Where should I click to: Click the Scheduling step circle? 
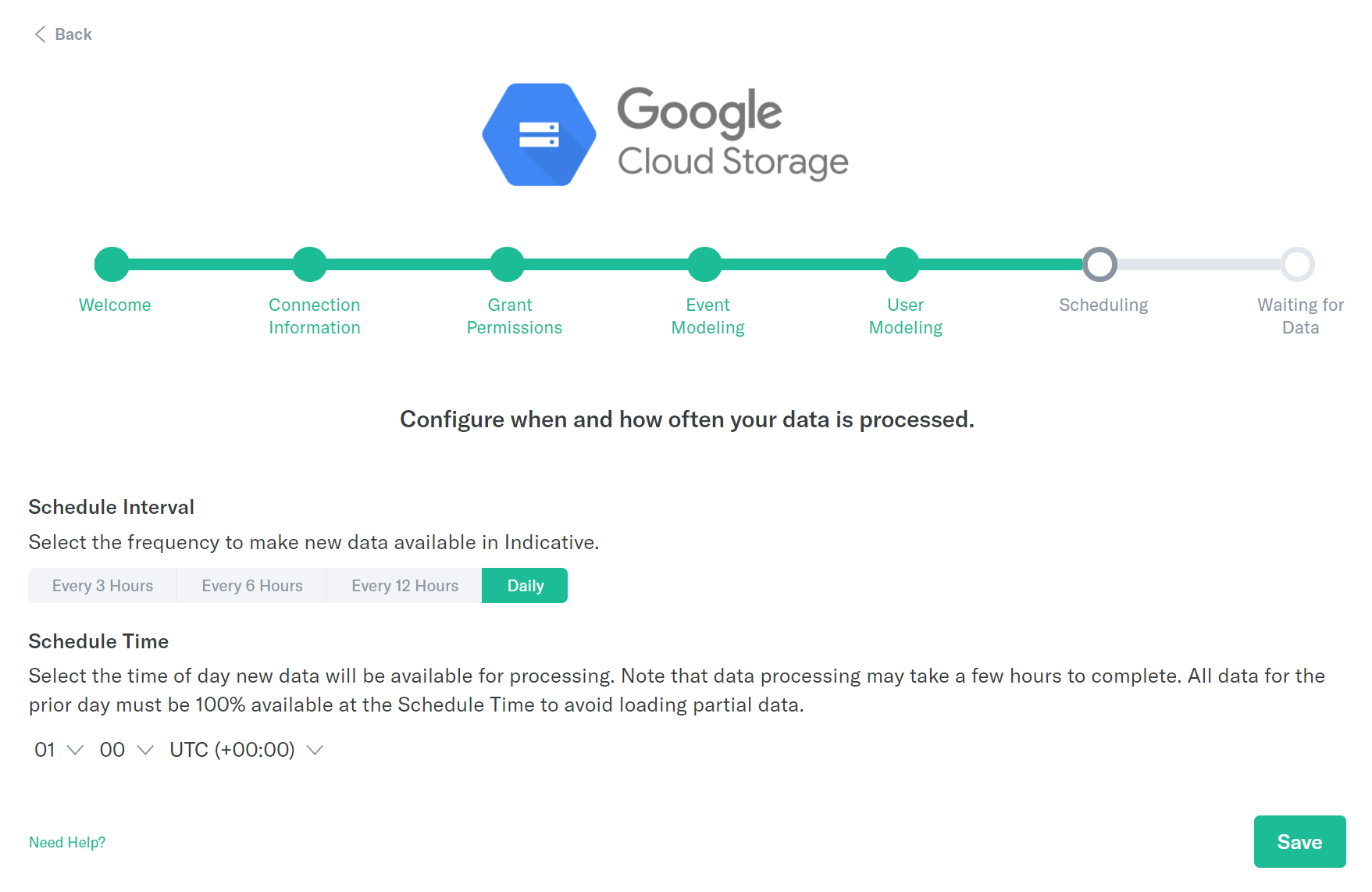[x=1099, y=264]
